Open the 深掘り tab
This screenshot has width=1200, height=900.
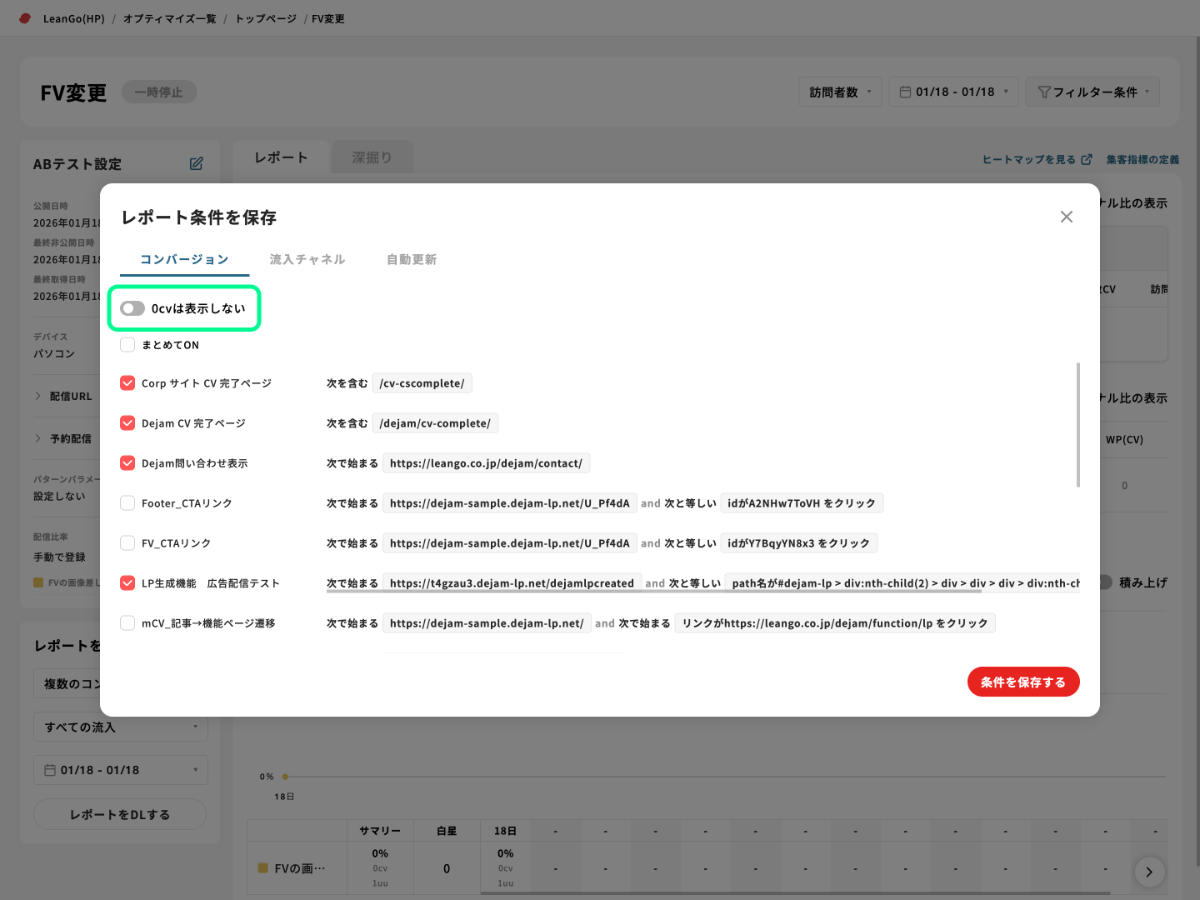click(x=371, y=157)
